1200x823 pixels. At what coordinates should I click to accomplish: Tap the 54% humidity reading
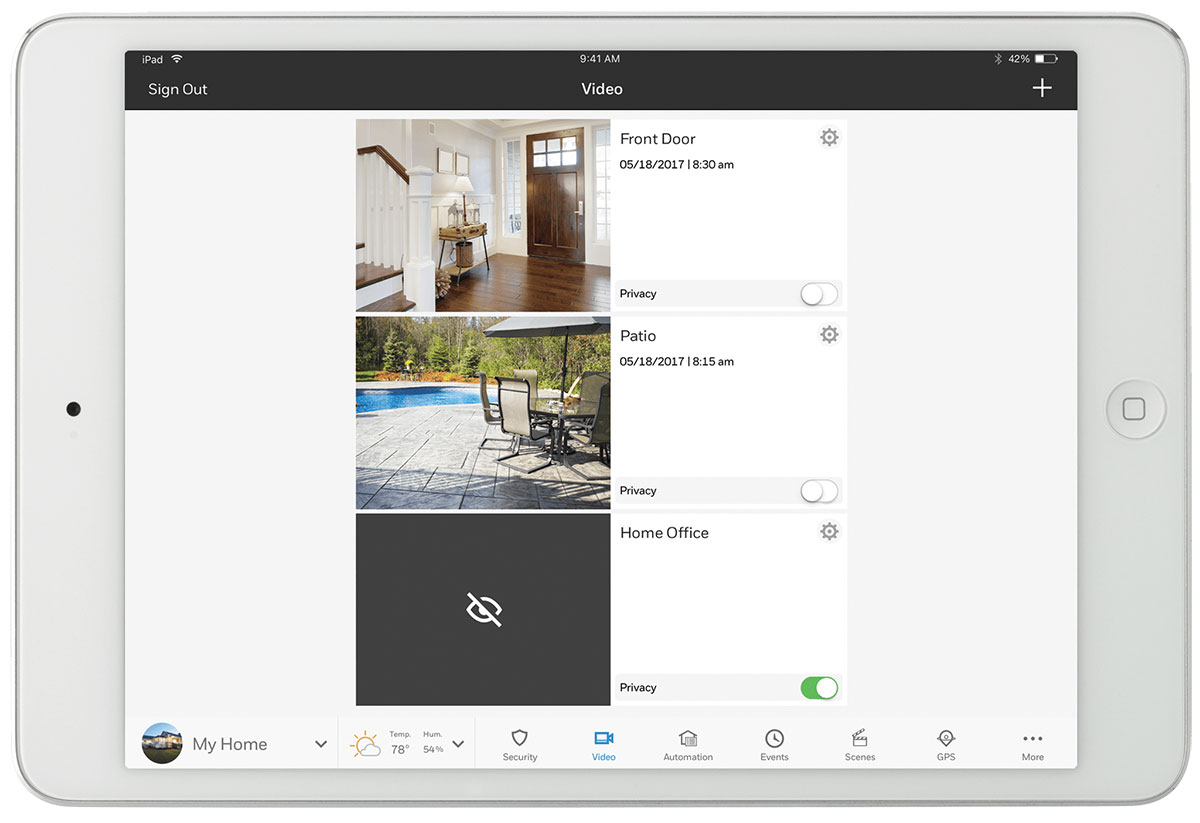pyautogui.click(x=433, y=749)
